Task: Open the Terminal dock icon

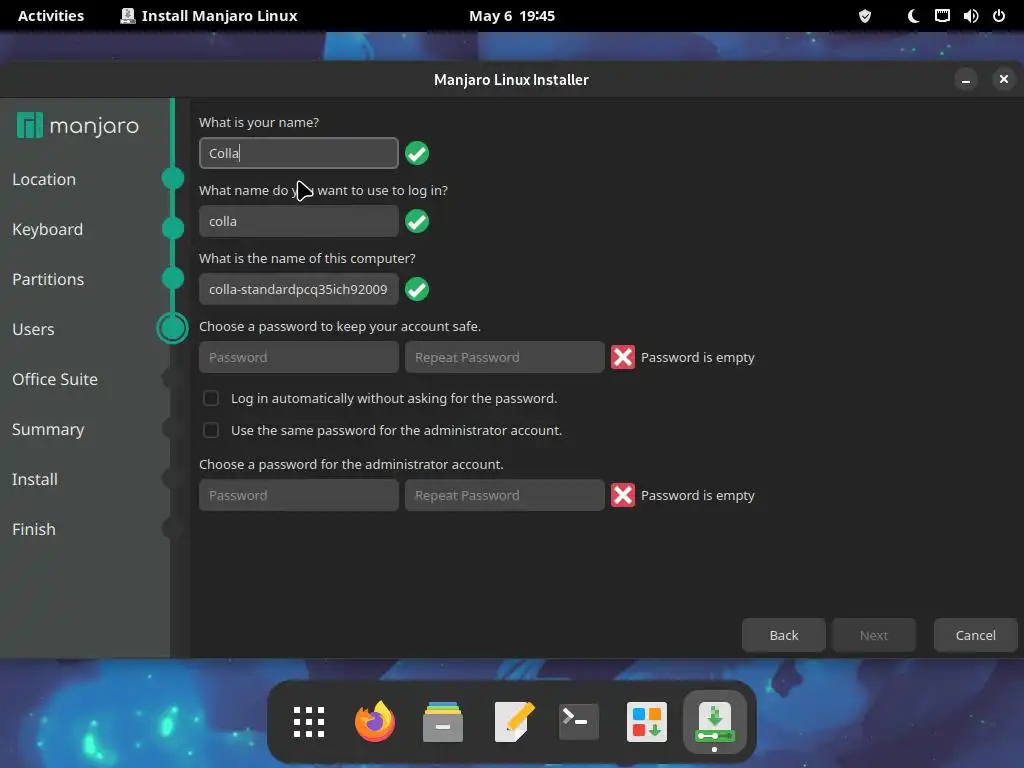Action: [x=579, y=722]
